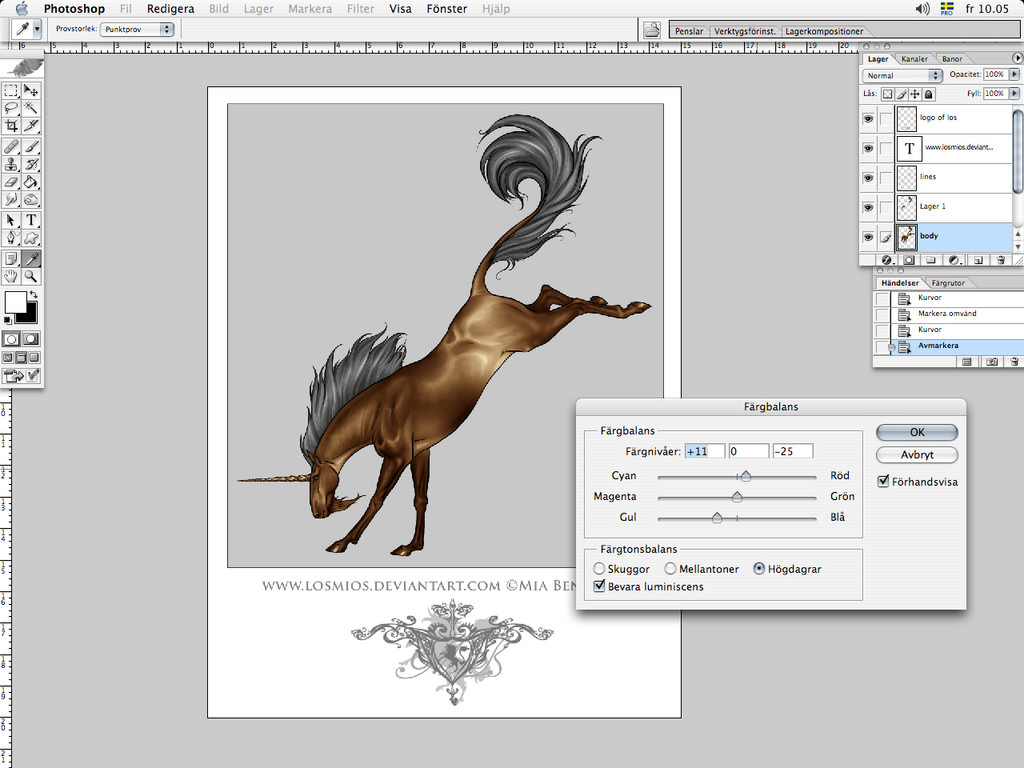Screen dimensions: 1024x768
Task: Toggle lock all for layer
Action: 929,94
